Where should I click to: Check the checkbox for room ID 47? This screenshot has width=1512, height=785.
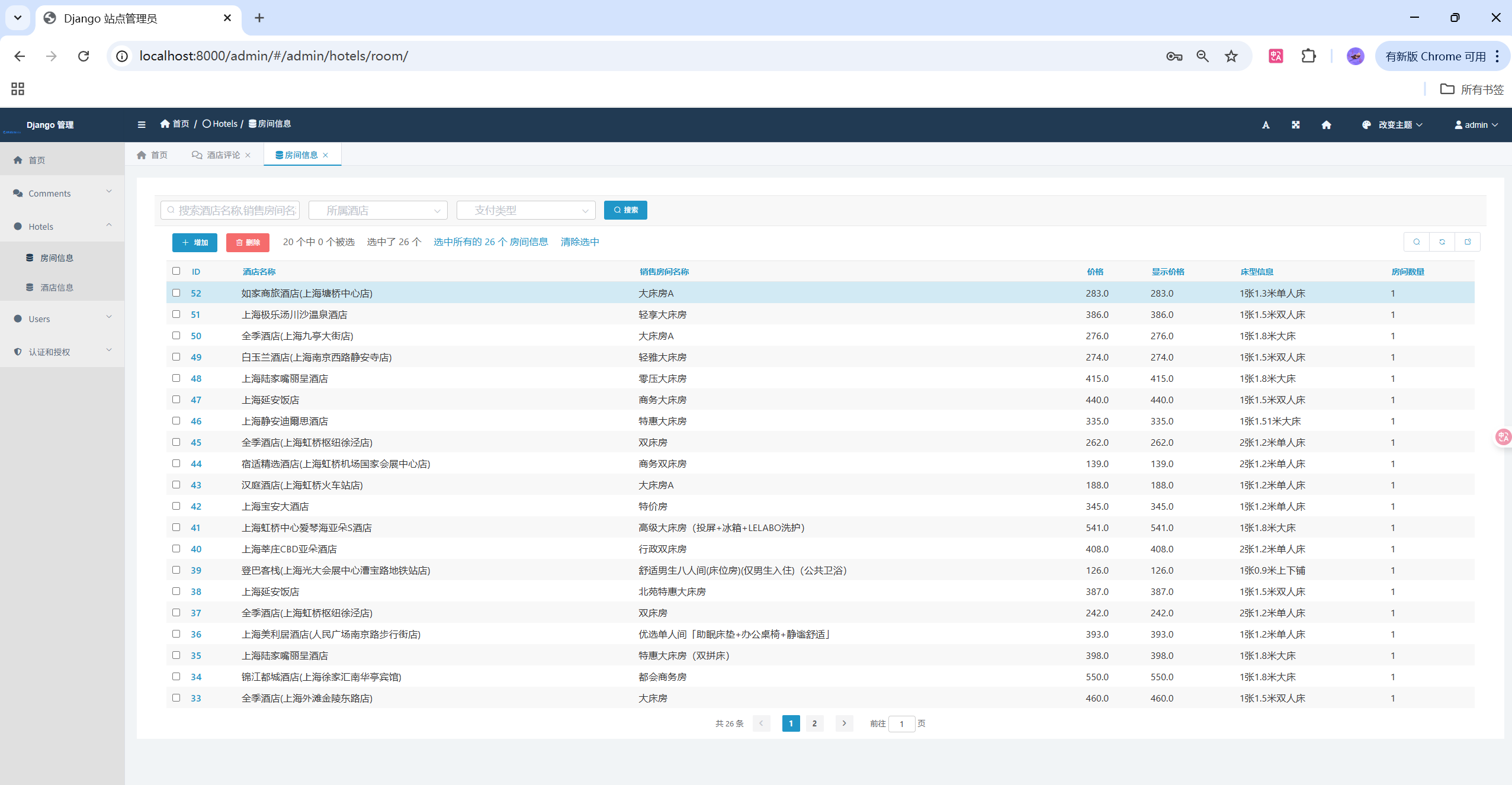click(176, 400)
